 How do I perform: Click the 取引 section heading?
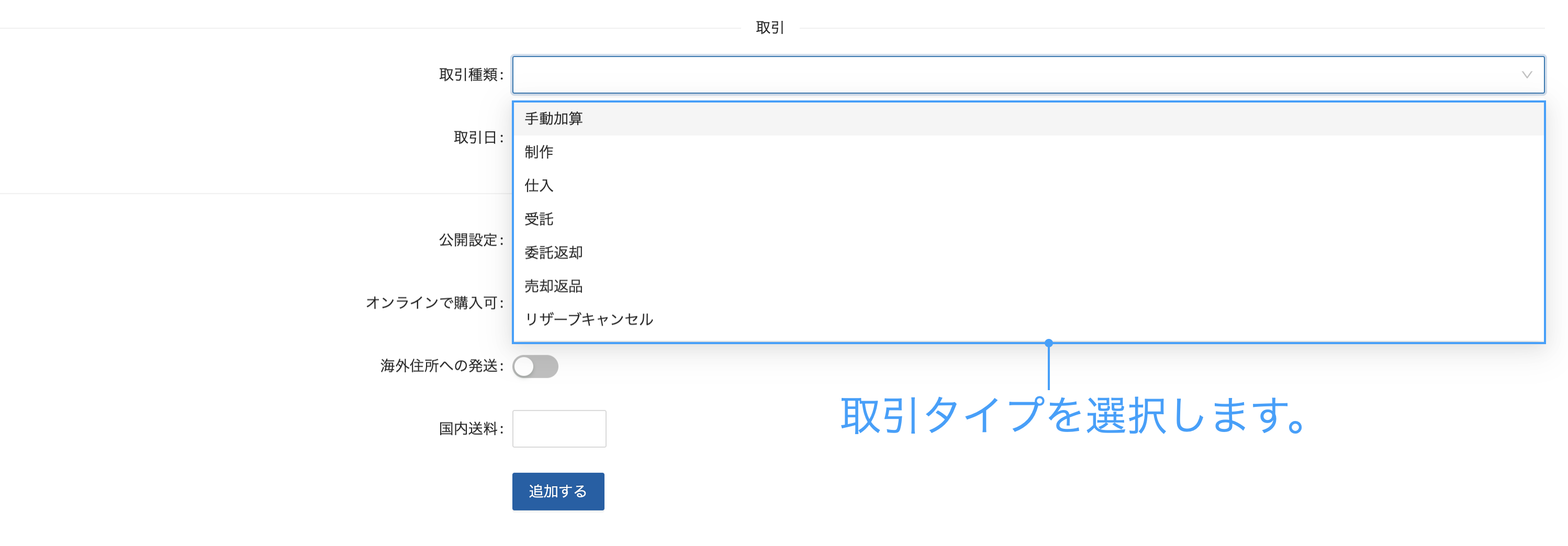click(x=770, y=27)
